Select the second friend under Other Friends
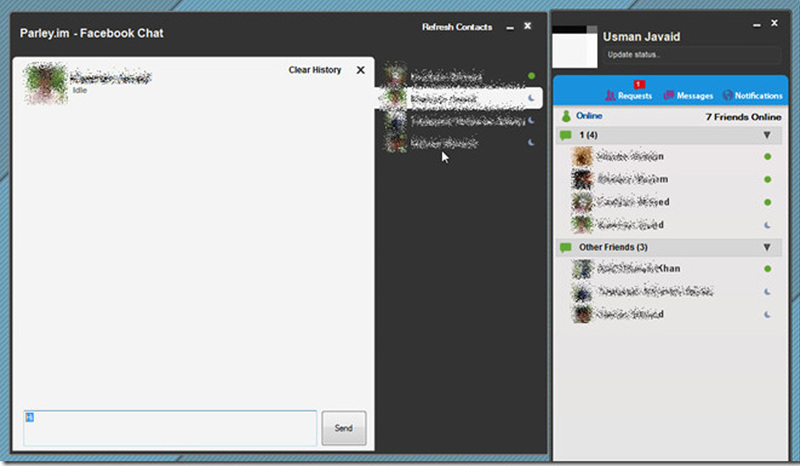800x466 pixels. pos(670,291)
